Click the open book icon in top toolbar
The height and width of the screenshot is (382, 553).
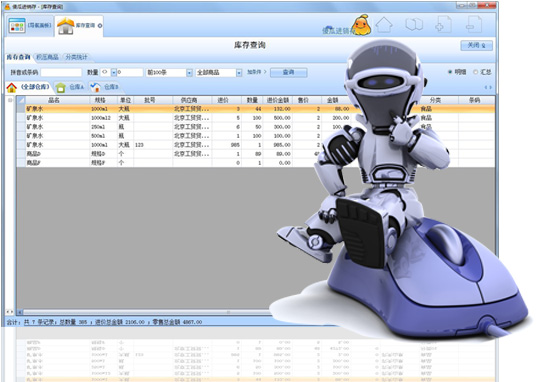414,24
